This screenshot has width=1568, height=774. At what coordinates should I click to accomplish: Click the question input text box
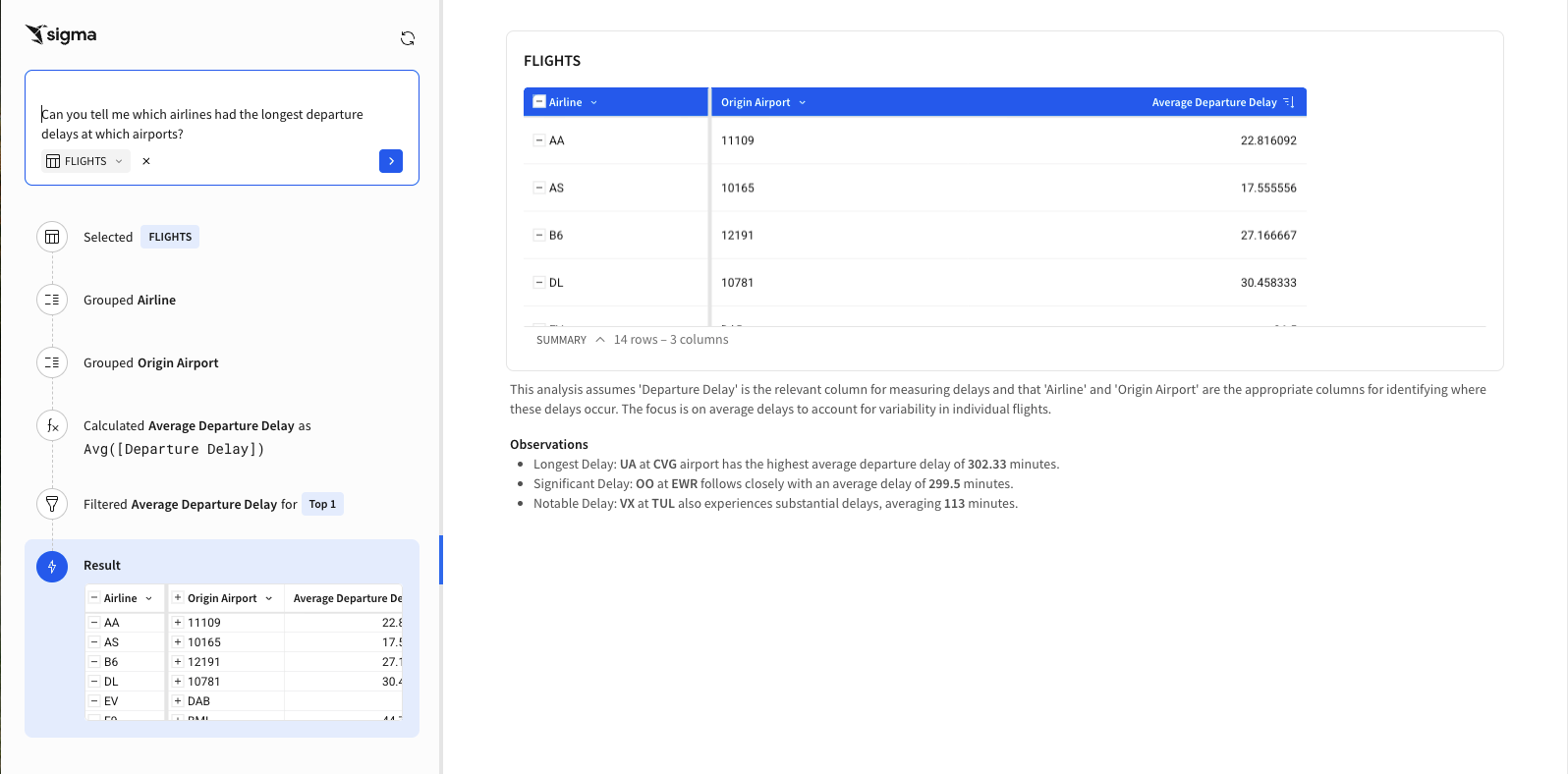(222, 124)
